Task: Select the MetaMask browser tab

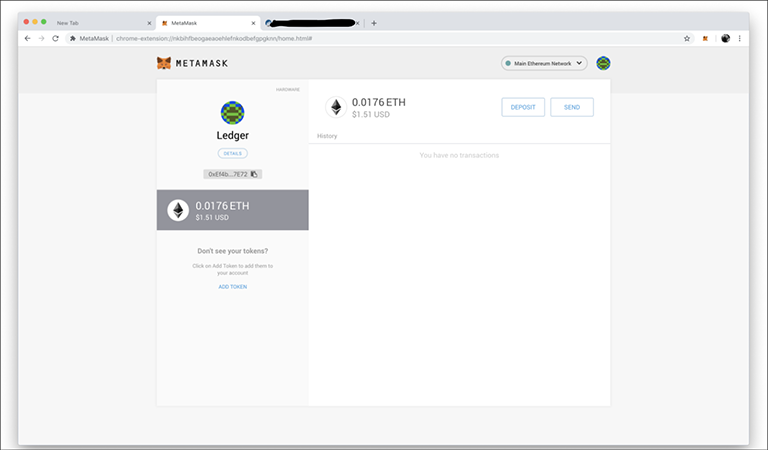Action: pos(206,23)
